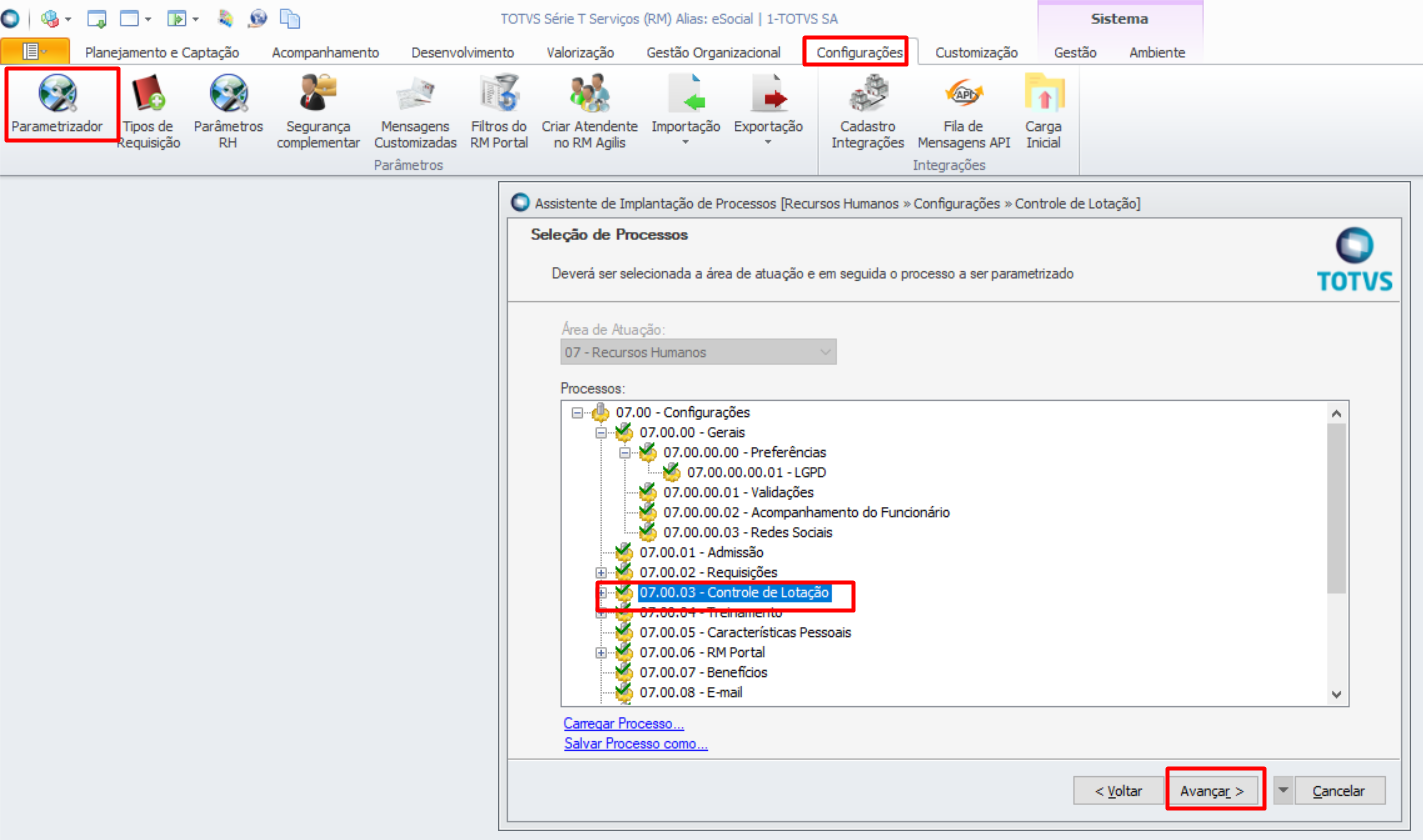Image resolution: width=1423 pixels, height=840 pixels.
Task: Click the Importação icon
Action: [x=686, y=96]
